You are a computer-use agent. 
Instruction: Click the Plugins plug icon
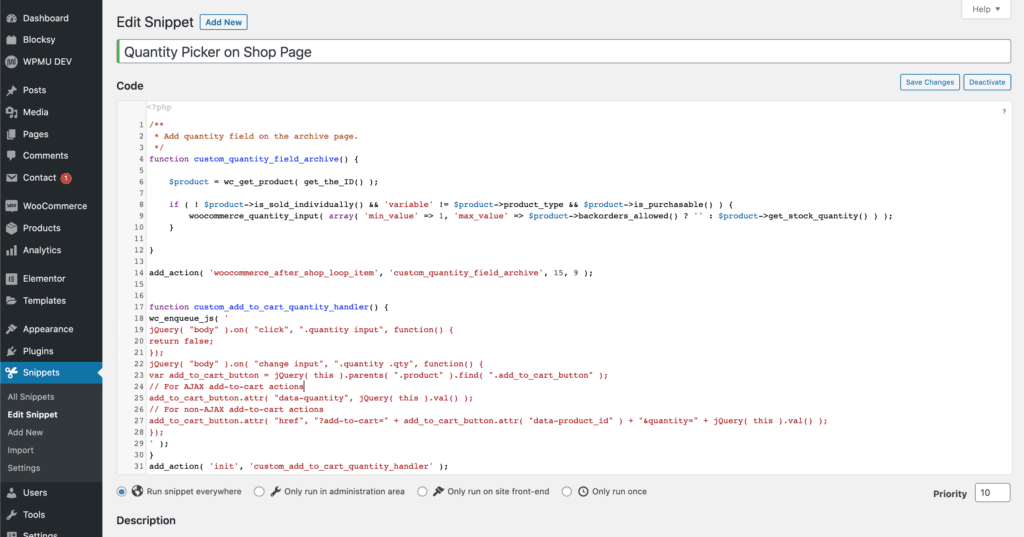11,351
